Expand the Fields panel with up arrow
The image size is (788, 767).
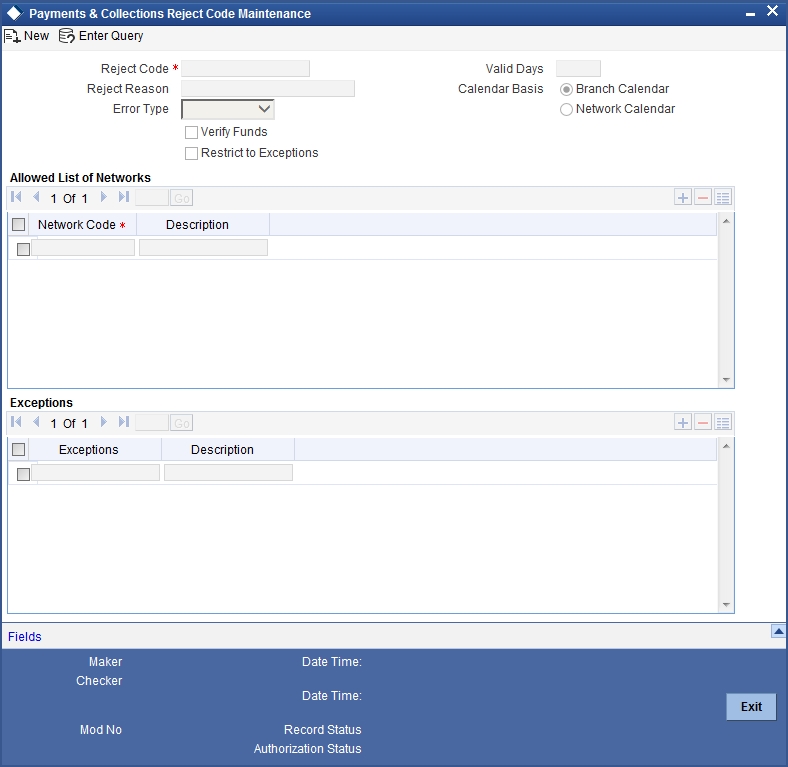click(778, 631)
